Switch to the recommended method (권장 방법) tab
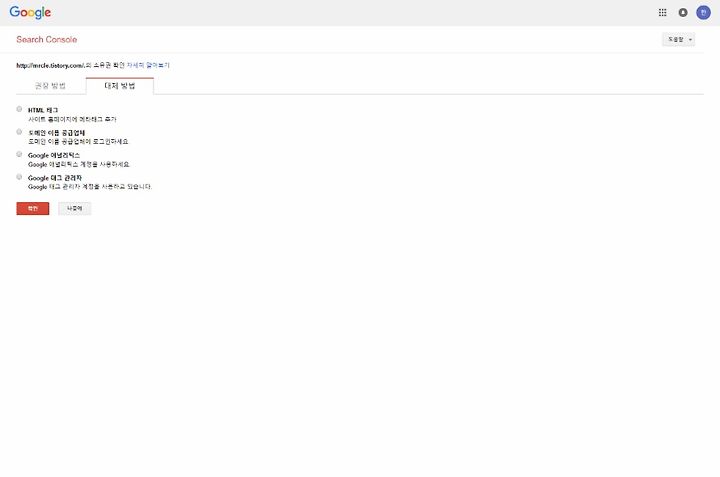The height and width of the screenshot is (477, 720). (x=51, y=86)
